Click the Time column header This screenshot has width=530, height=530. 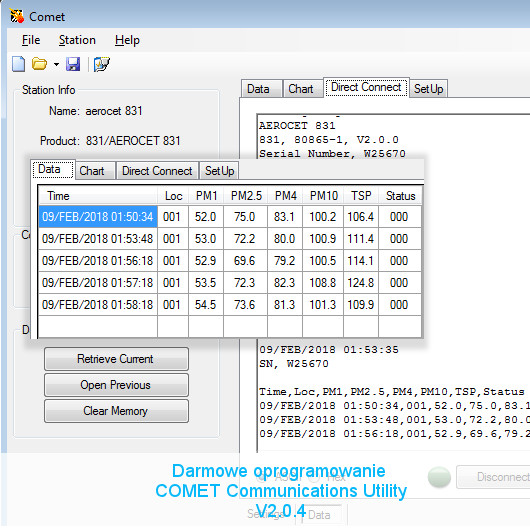pos(98,196)
